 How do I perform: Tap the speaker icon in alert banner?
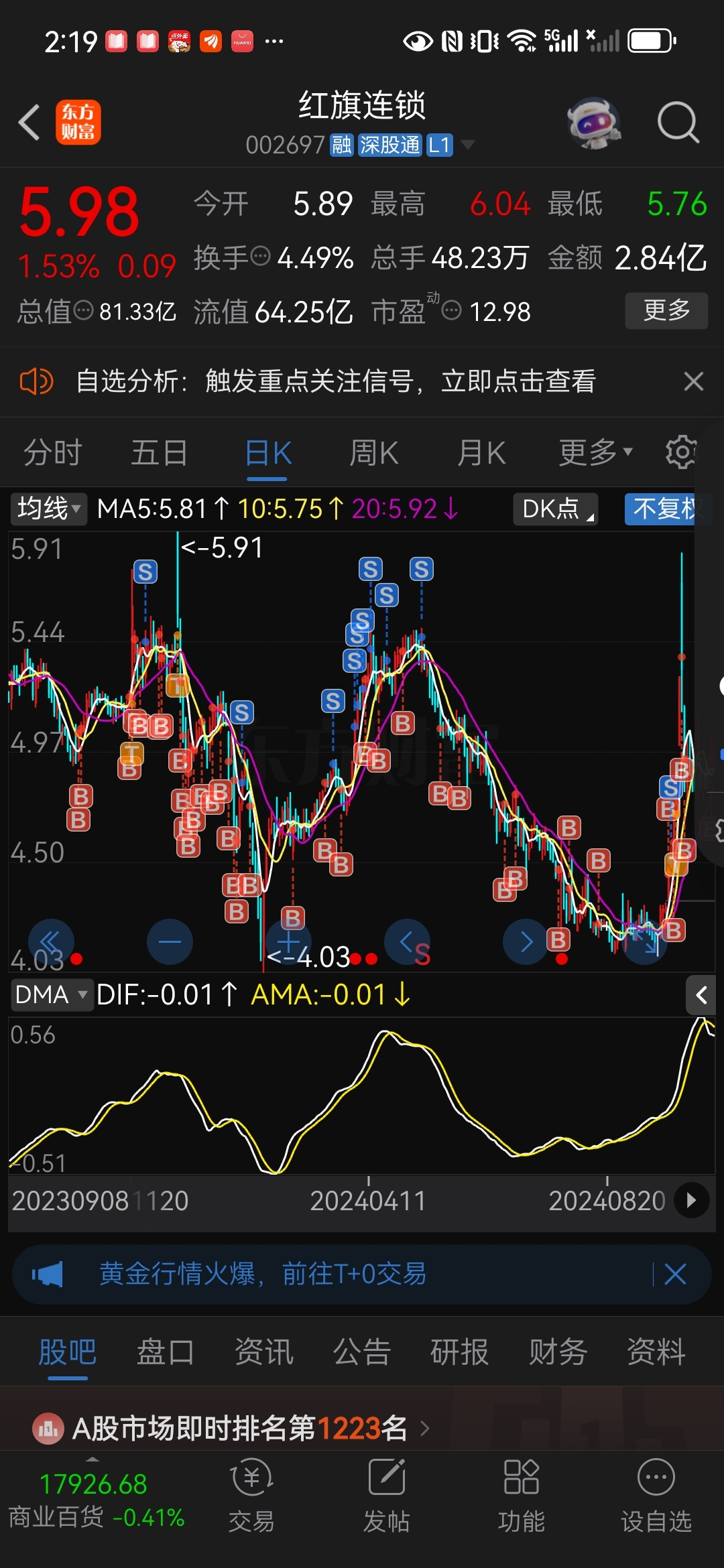36,381
